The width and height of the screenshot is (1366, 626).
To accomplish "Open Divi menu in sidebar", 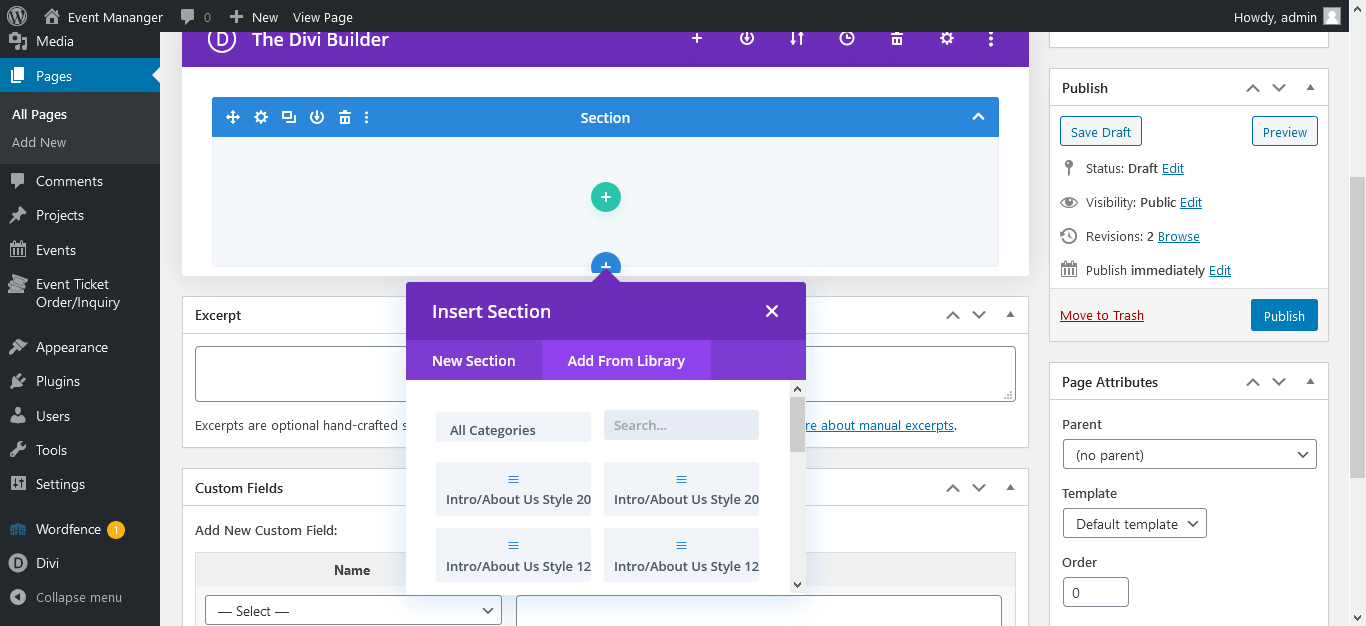I will coord(80,563).
